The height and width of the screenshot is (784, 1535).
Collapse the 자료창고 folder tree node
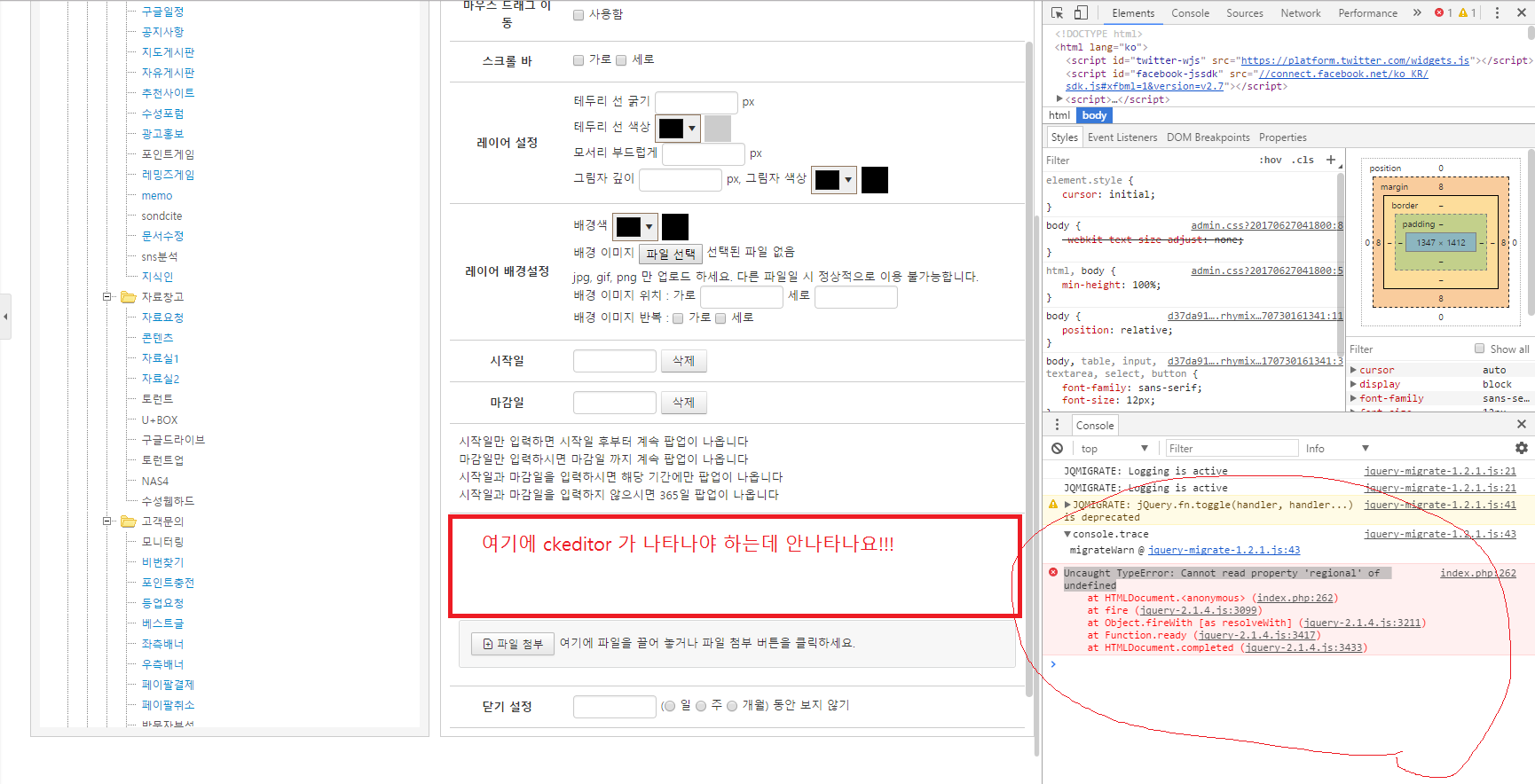pos(106,297)
